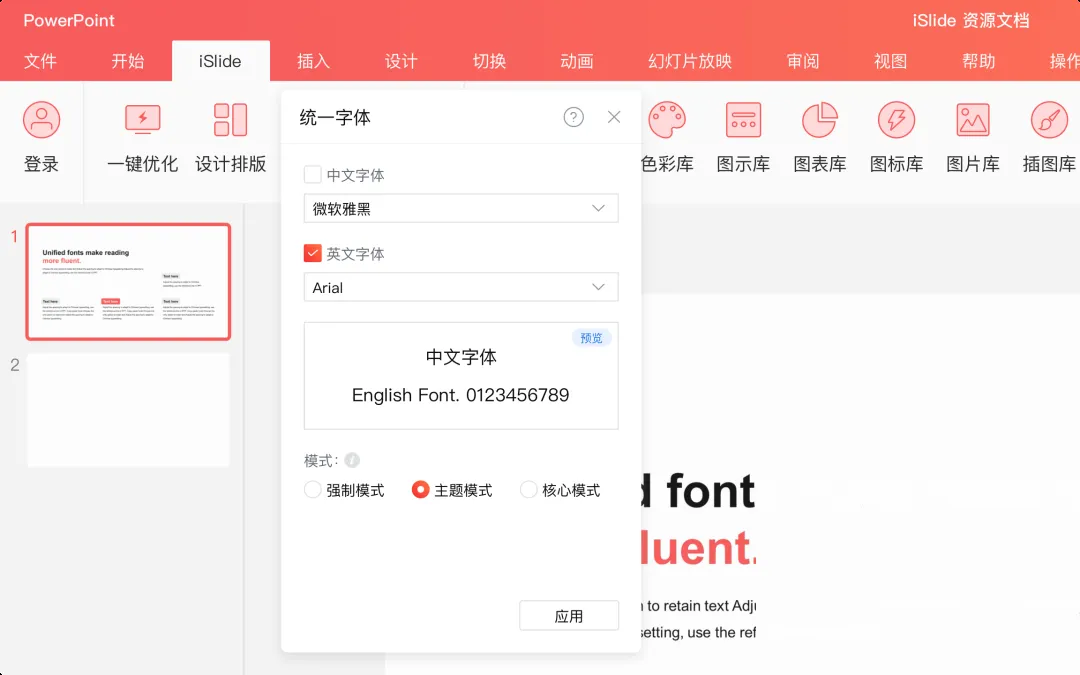This screenshot has width=1080, height=675.
Task: Switch to the 切换 ribbon tab
Action: click(x=489, y=61)
